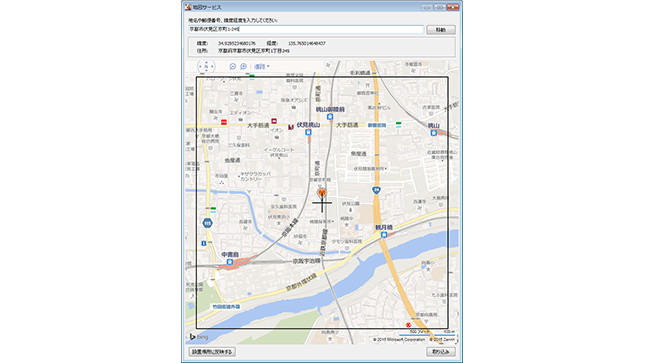Click the 取り込み button
Viewport: 646px width, 363px height.
tap(441, 352)
